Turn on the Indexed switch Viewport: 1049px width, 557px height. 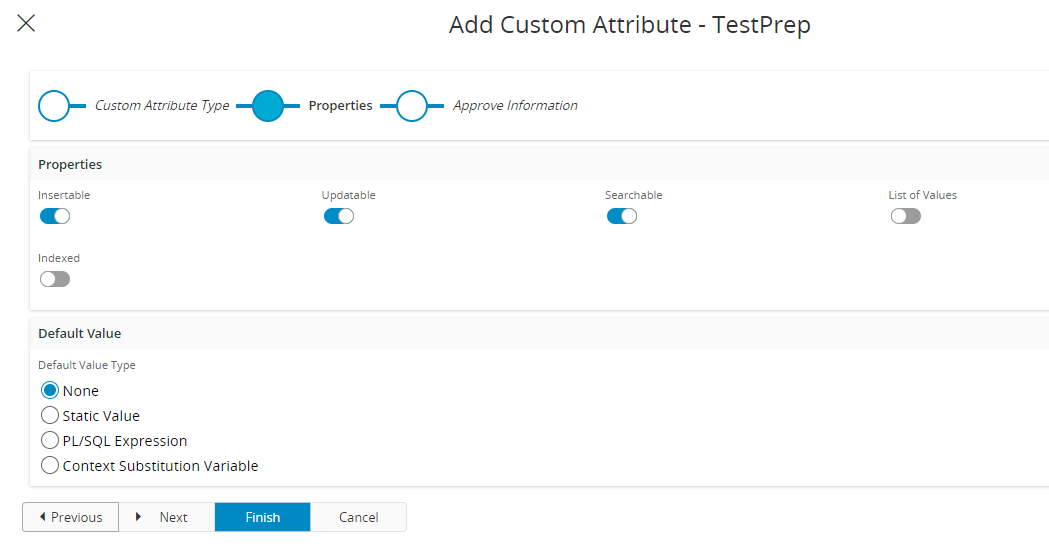point(55,279)
